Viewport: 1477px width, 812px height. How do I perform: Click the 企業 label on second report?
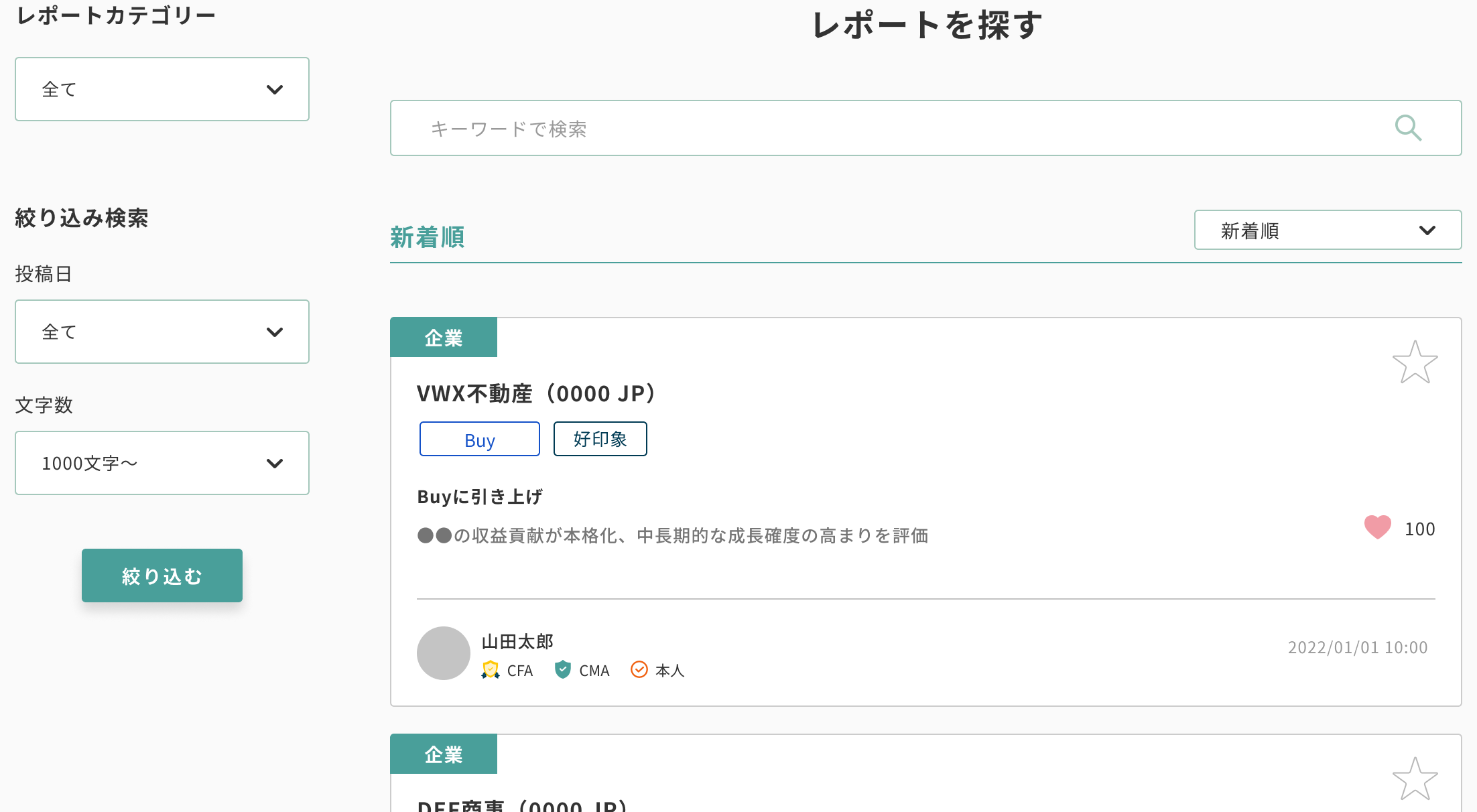[x=444, y=754]
